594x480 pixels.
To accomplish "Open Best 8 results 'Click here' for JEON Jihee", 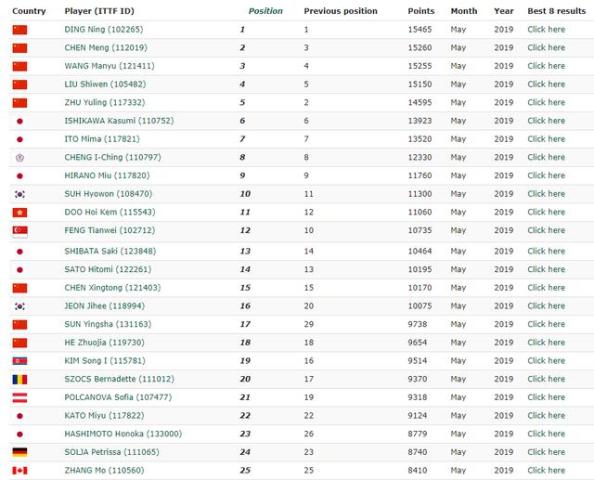I will [x=546, y=306].
